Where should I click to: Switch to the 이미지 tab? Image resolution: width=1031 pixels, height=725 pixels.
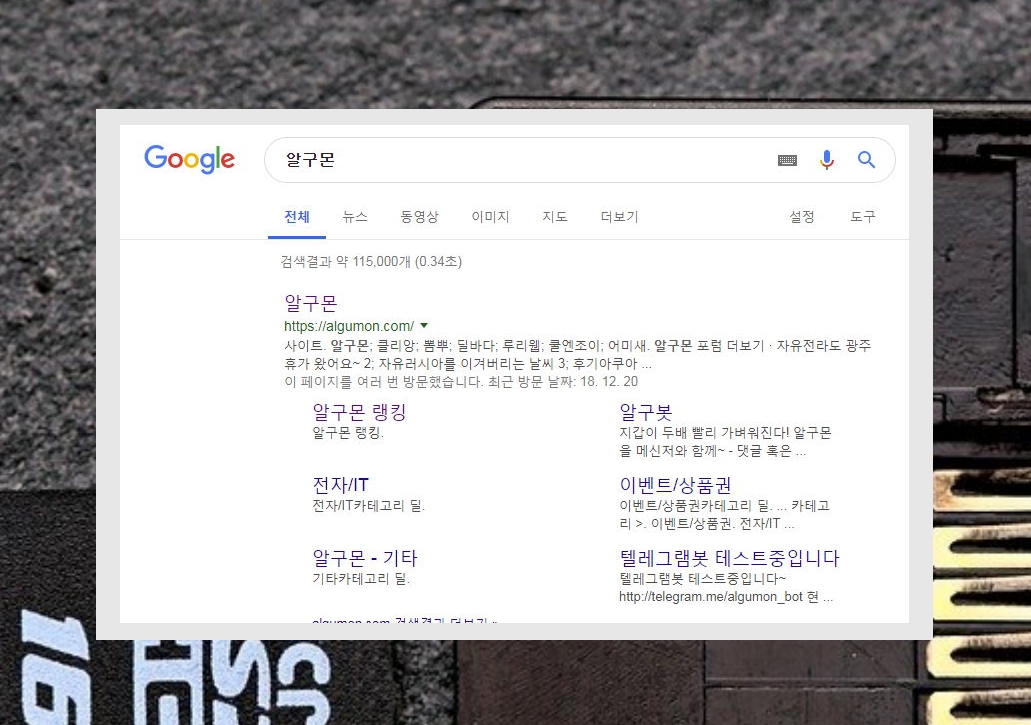point(491,217)
